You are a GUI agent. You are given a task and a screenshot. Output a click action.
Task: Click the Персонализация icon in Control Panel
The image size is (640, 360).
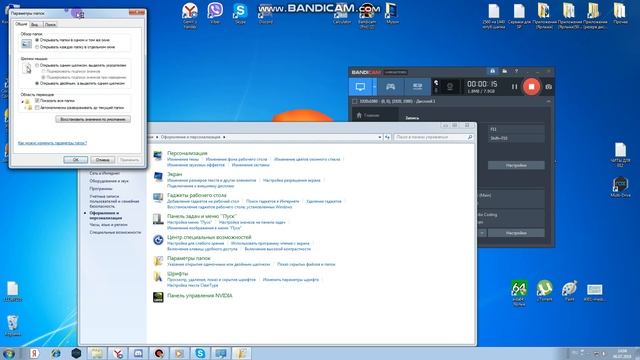pyautogui.click(x=158, y=156)
